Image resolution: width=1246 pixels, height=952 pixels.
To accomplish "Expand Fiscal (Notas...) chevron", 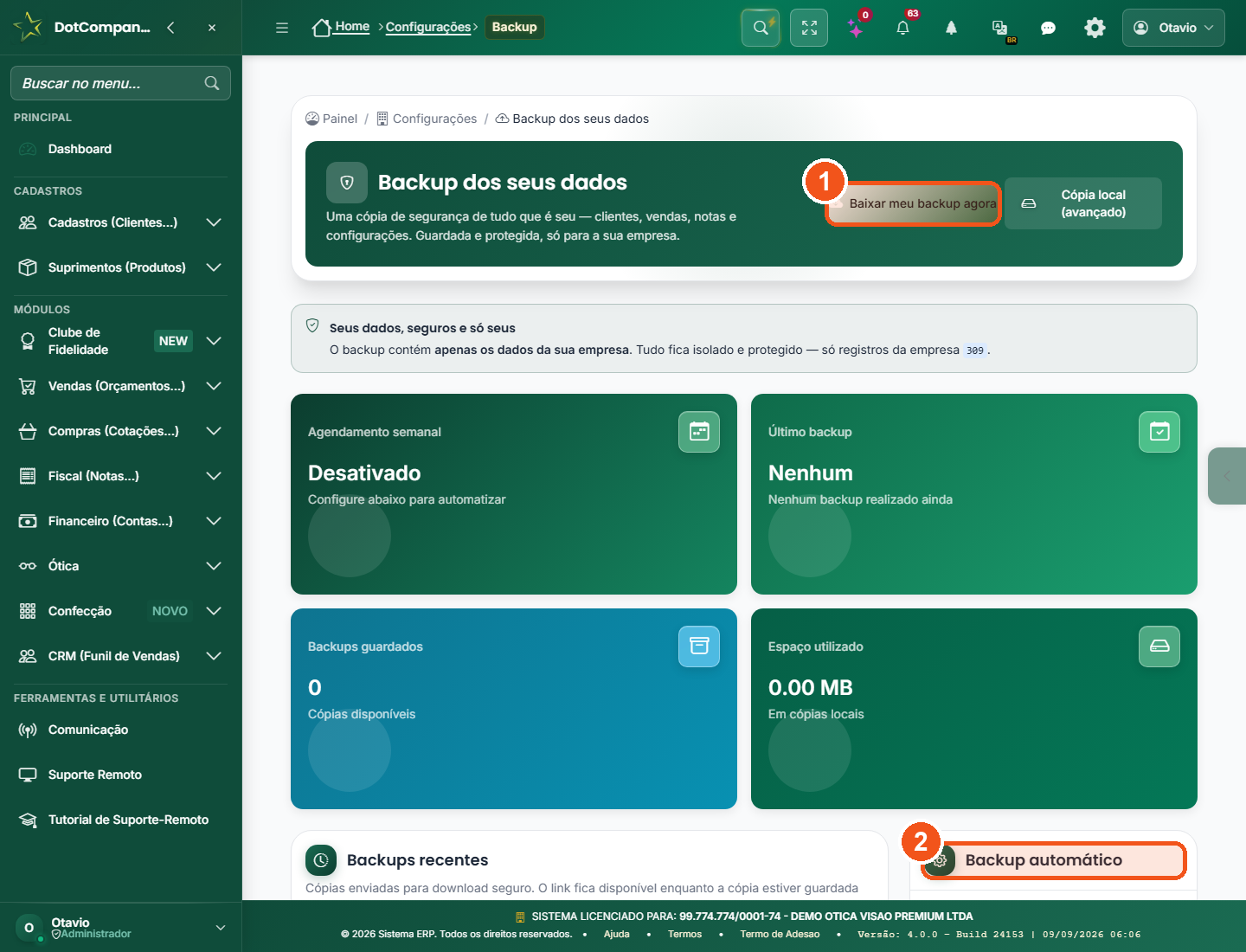I will [214, 476].
